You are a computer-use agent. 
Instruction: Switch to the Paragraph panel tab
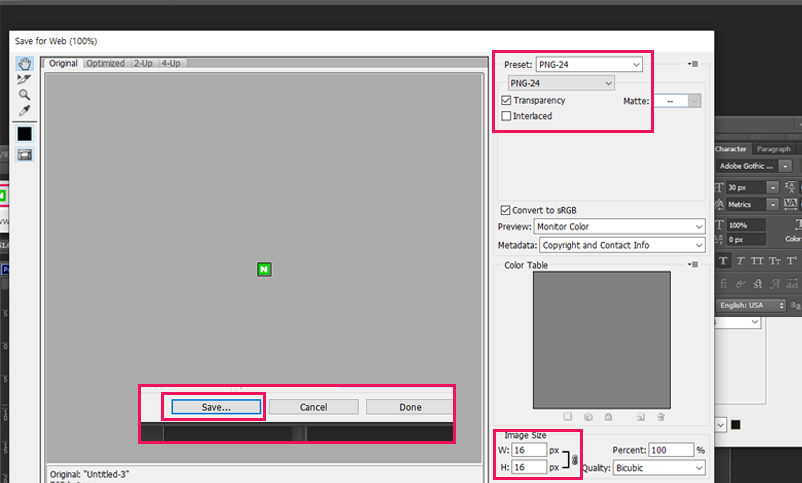pyautogui.click(x=773, y=149)
